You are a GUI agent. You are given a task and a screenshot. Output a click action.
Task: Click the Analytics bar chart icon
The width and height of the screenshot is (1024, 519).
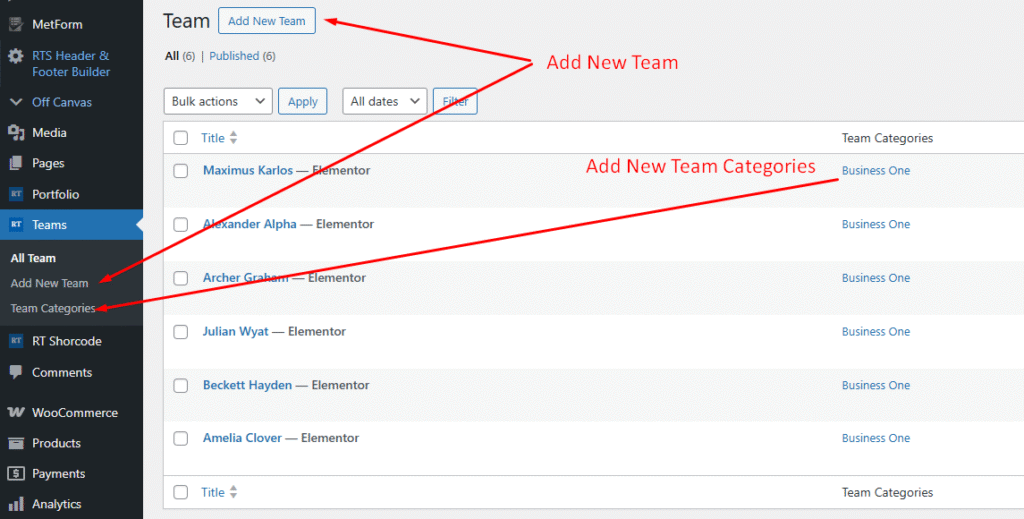pyautogui.click(x=16, y=504)
